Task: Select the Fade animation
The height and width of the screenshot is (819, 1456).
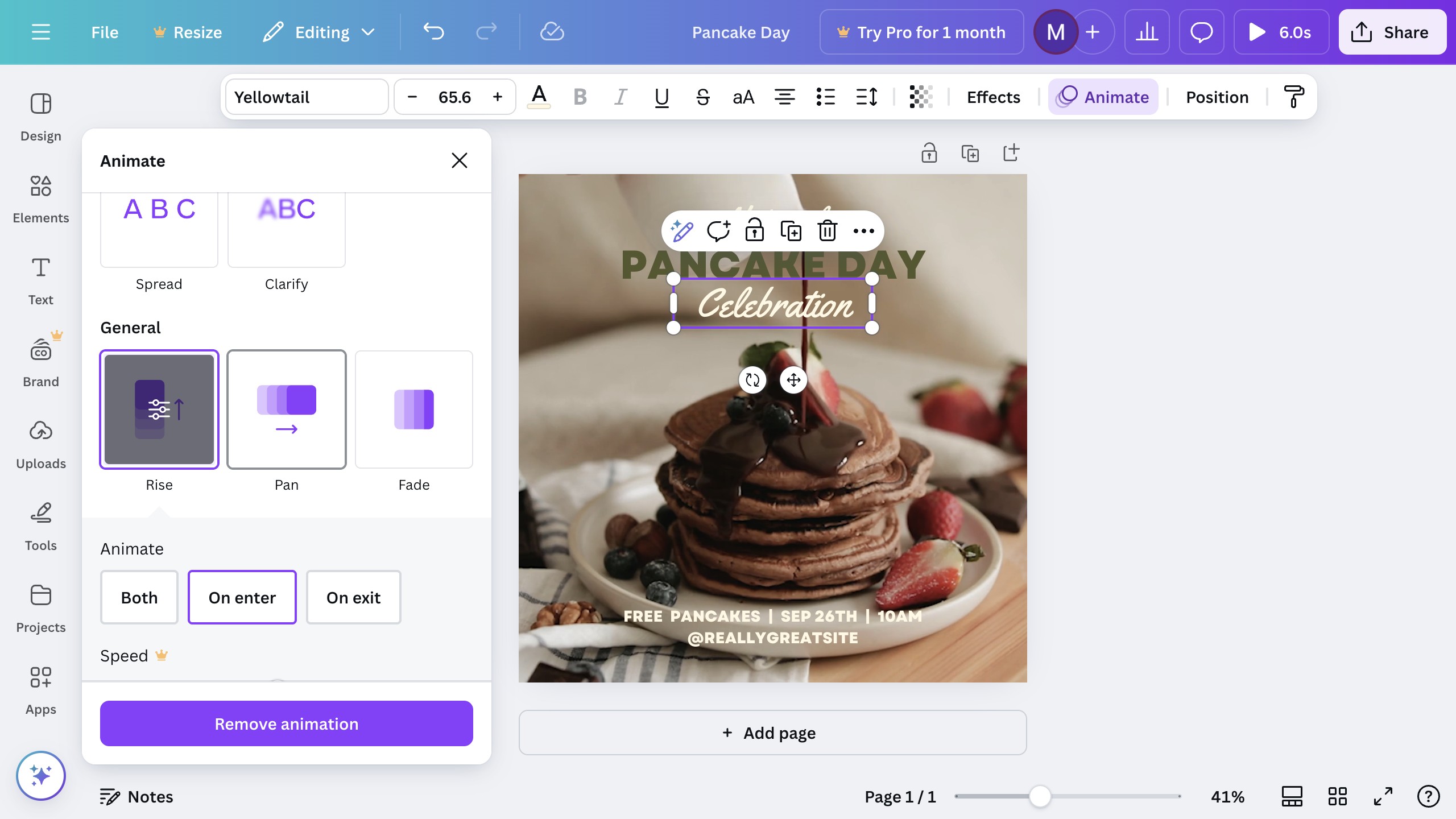Action: pyautogui.click(x=414, y=409)
